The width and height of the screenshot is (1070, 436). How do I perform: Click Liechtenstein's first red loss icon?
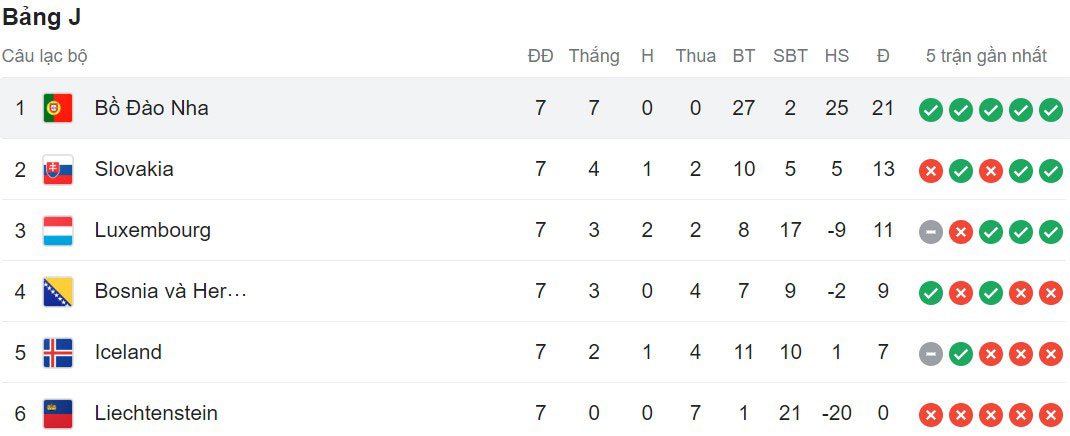[x=931, y=414]
